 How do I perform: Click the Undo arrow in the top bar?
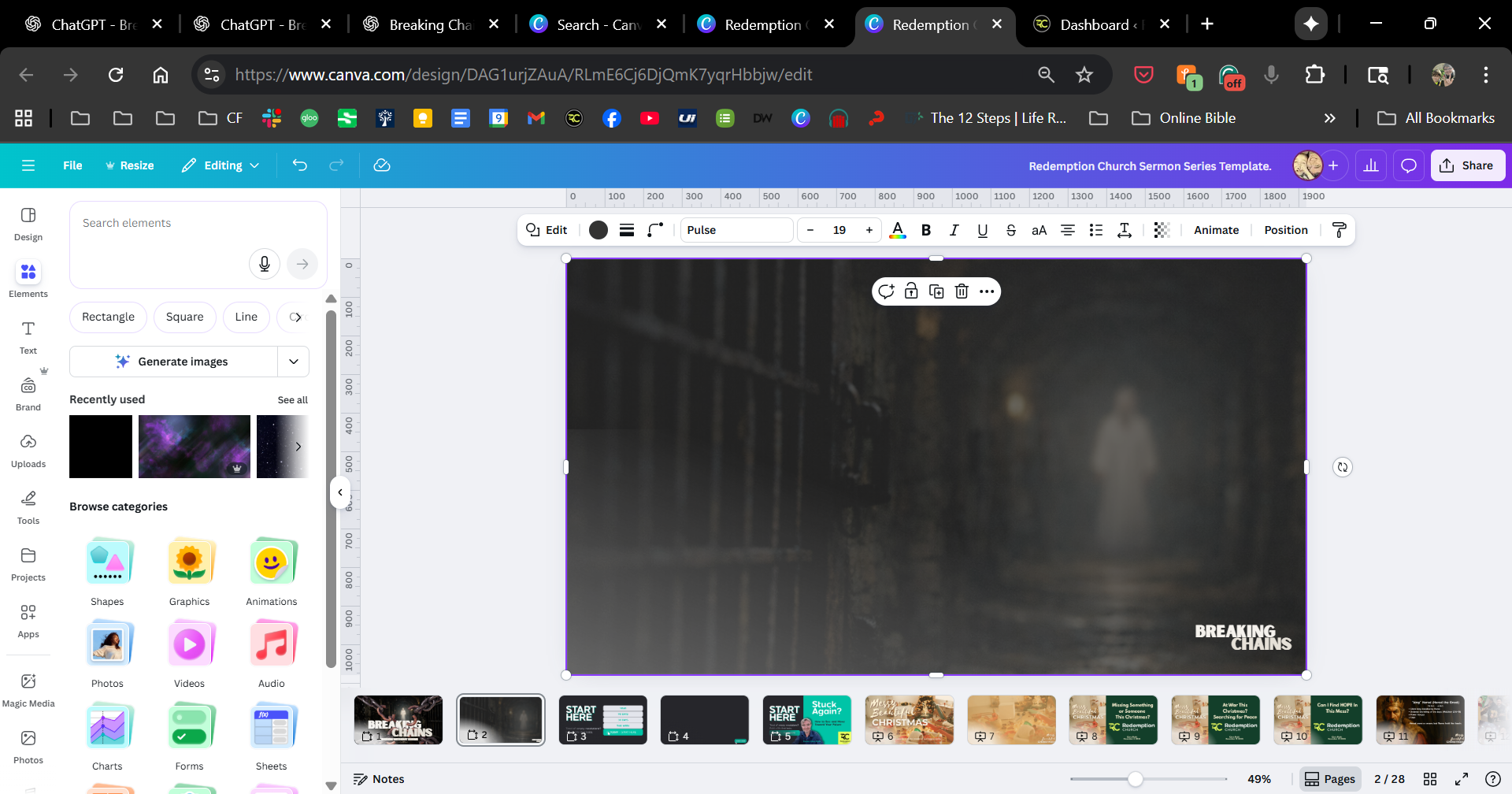pyautogui.click(x=299, y=165)
